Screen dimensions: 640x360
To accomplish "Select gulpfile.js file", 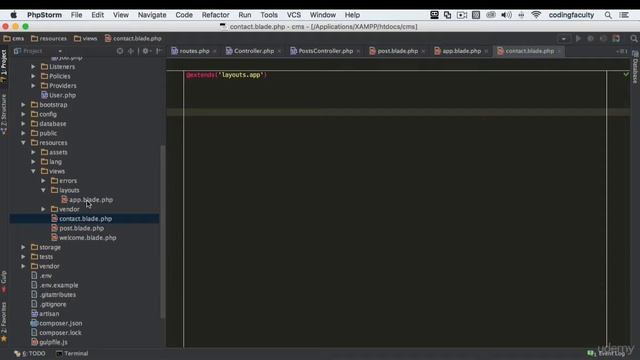I will coord(49,342).
